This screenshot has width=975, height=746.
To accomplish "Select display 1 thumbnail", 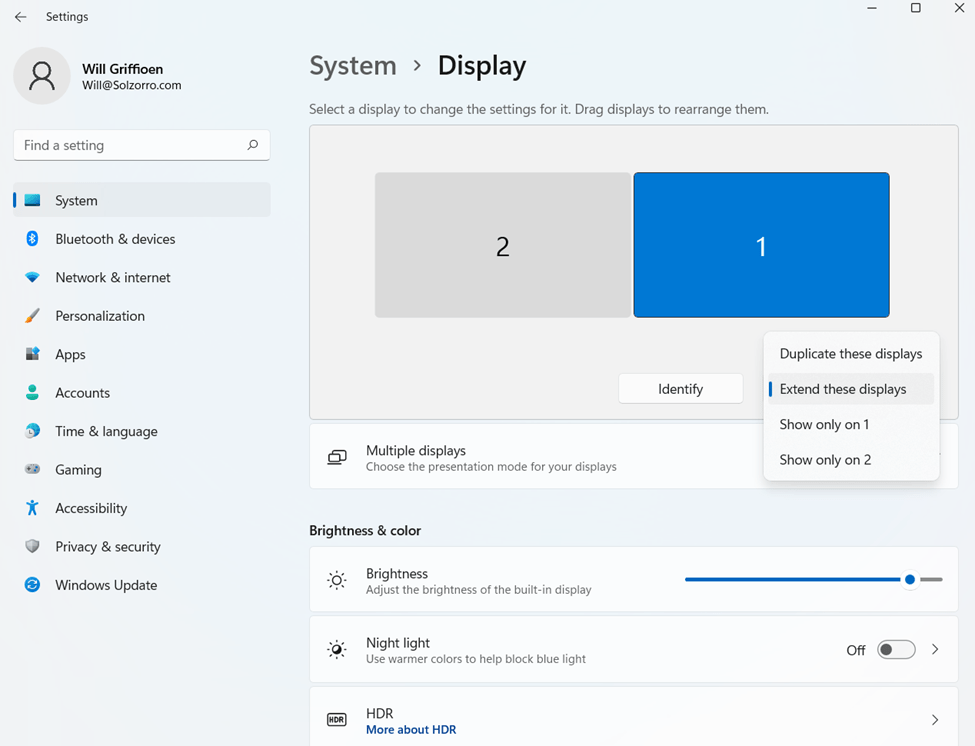I will (x=761, y=245).
